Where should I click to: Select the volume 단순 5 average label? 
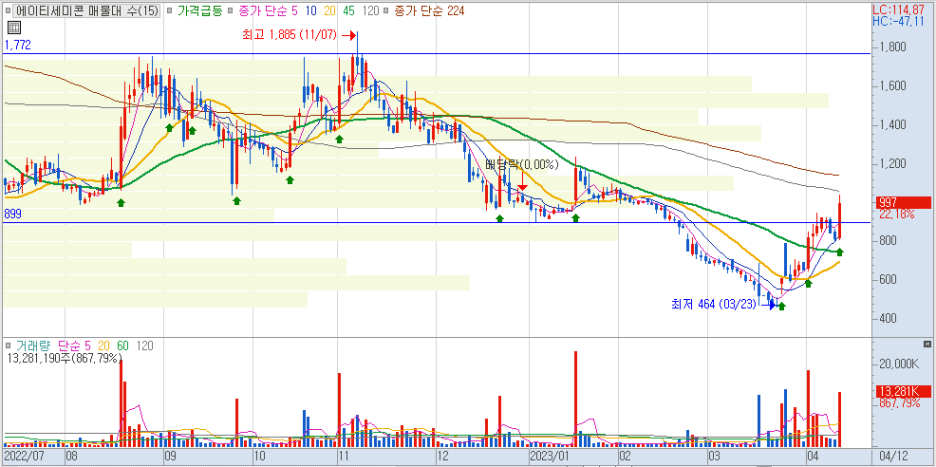(x=75, y=345)
